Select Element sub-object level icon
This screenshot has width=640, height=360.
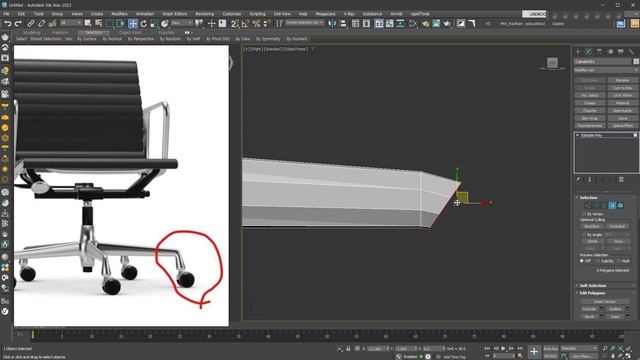pyautogui.click(x=620, y=205)
